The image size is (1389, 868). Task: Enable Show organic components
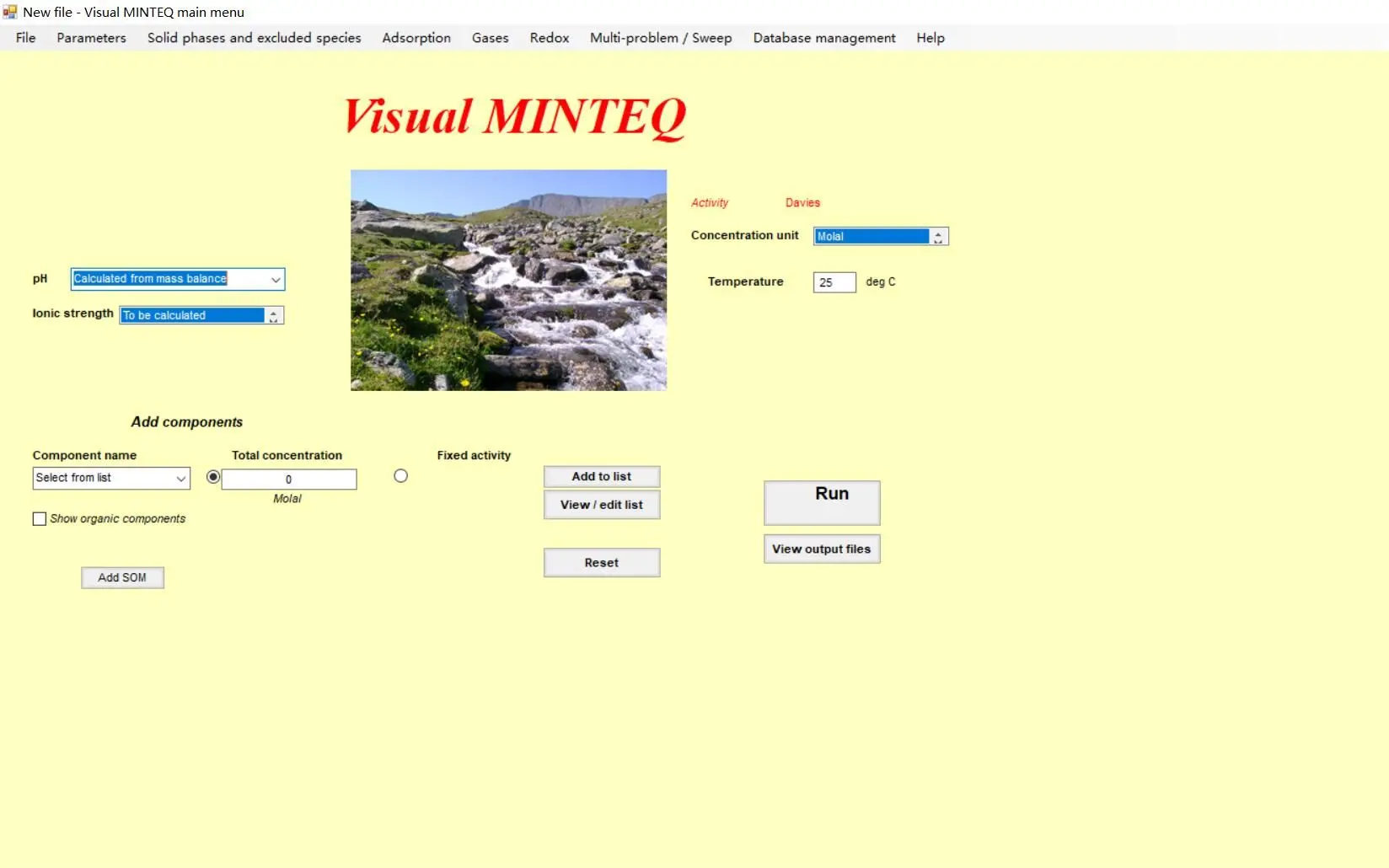pos(40,518)
